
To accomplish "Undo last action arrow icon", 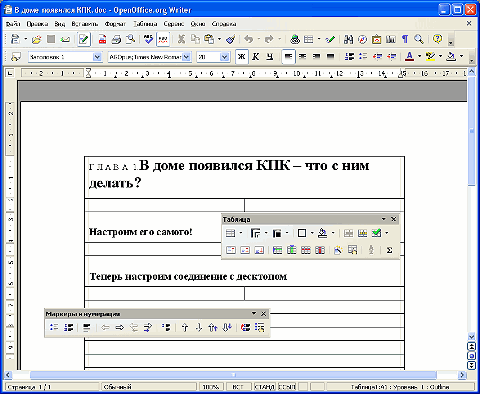I will click(249, 39).
